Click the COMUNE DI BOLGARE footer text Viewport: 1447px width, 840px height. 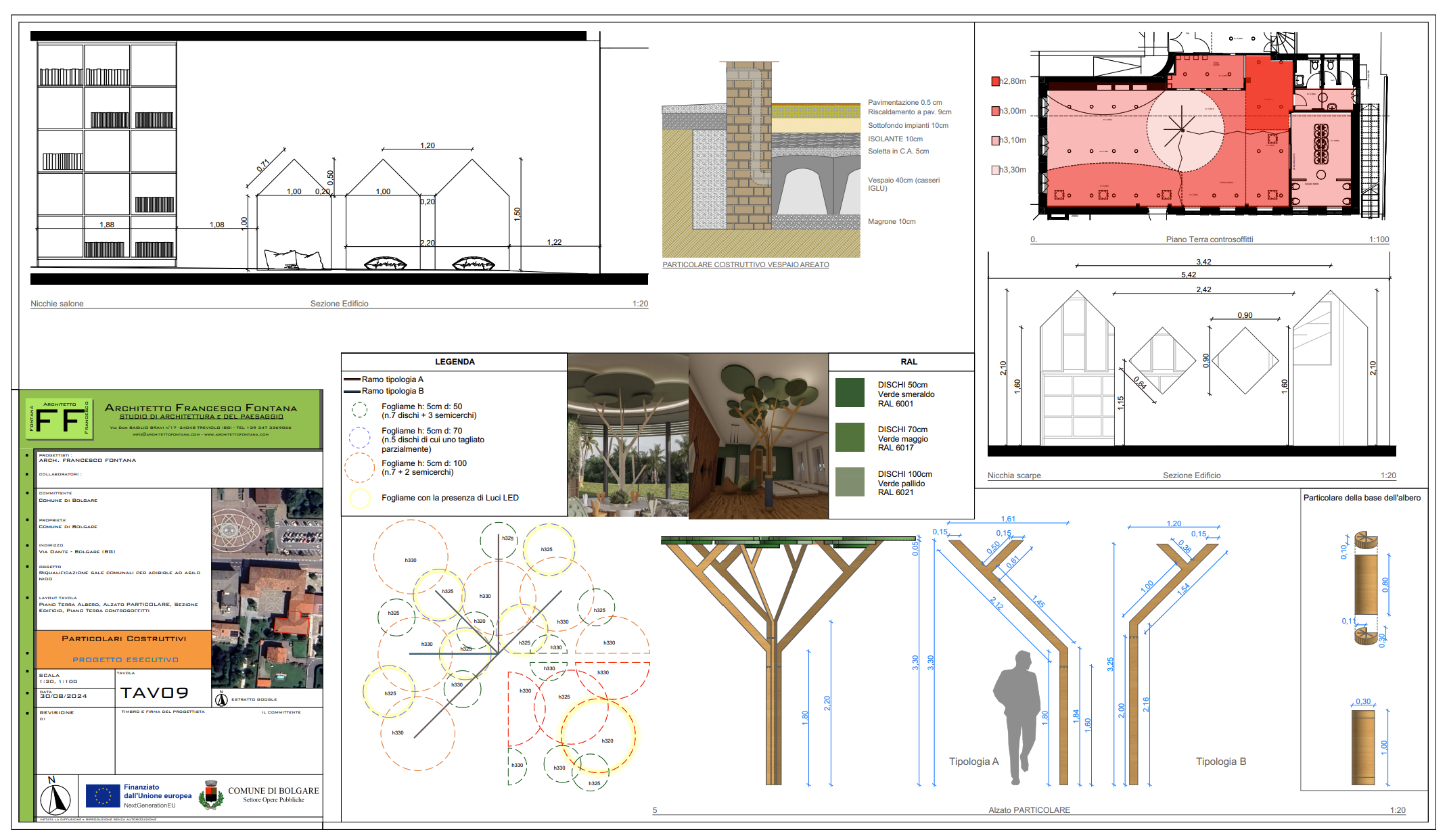pos(273,791)
